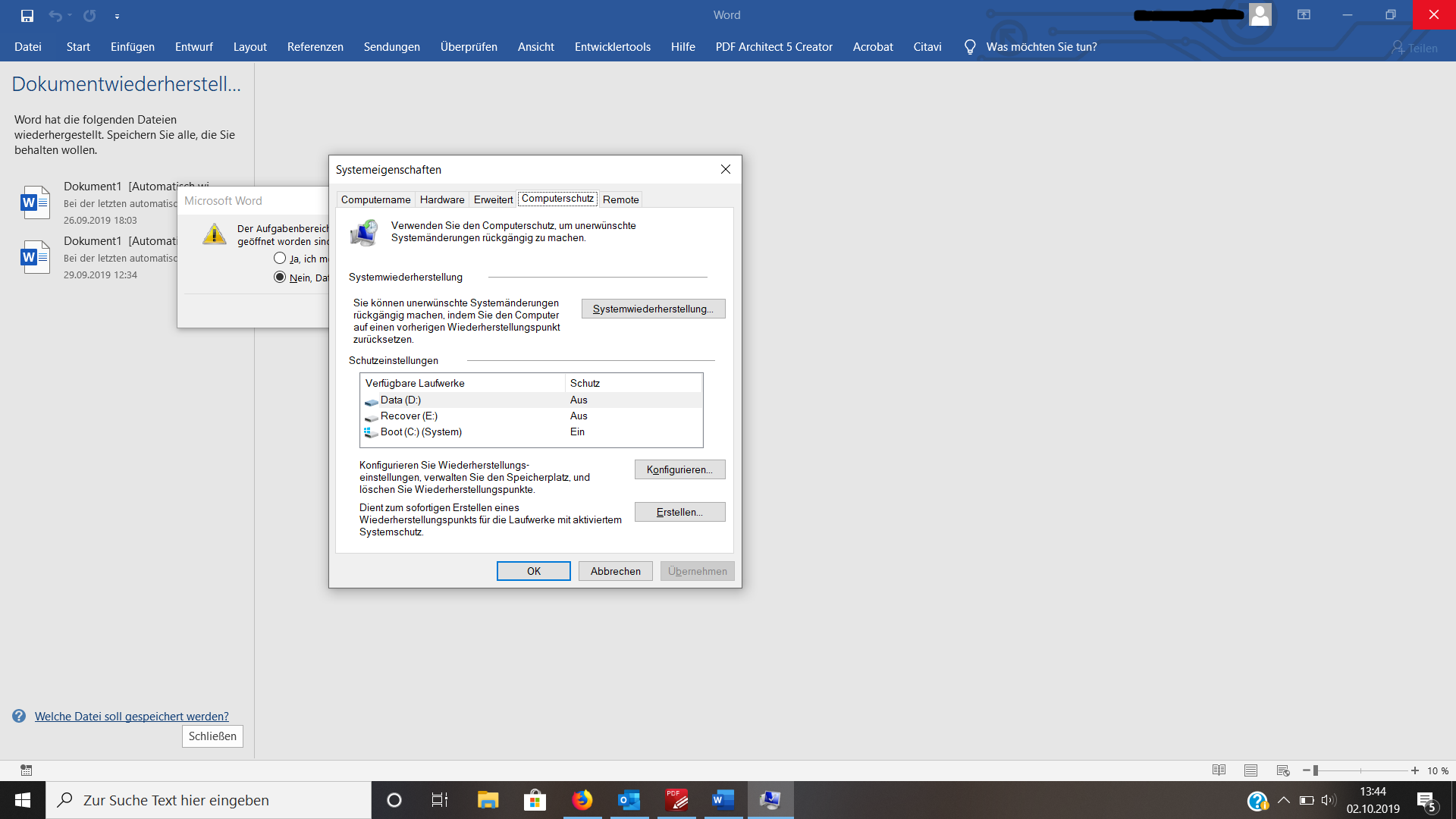Select the Print Layout view icon
The height and width of the screenshot is (819, 1456).
[1251, 770]
